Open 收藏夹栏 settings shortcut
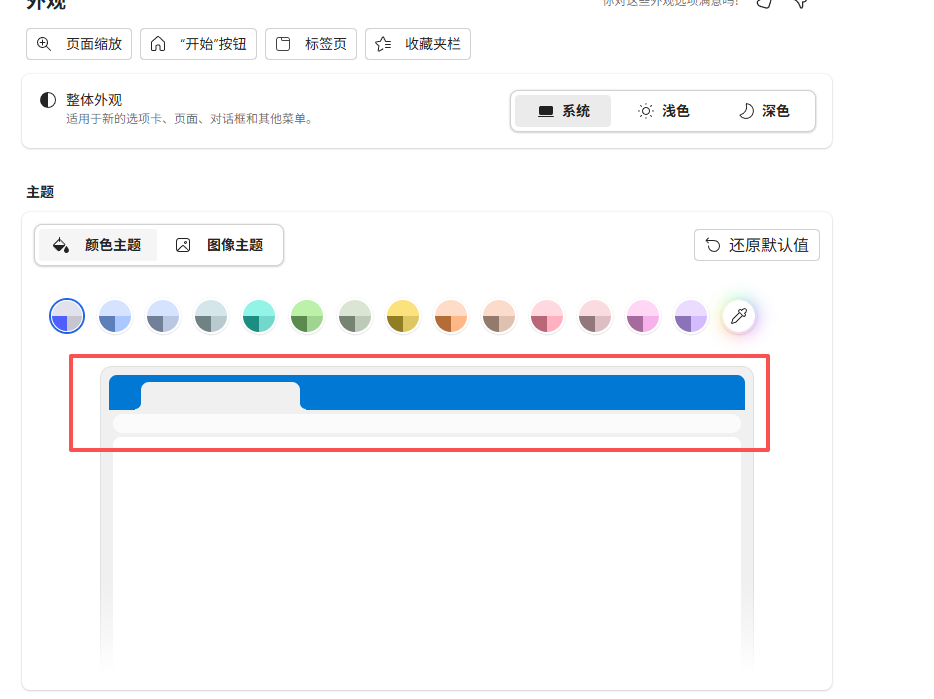Screen dimensions: 934x699 (x=417, y=44)
